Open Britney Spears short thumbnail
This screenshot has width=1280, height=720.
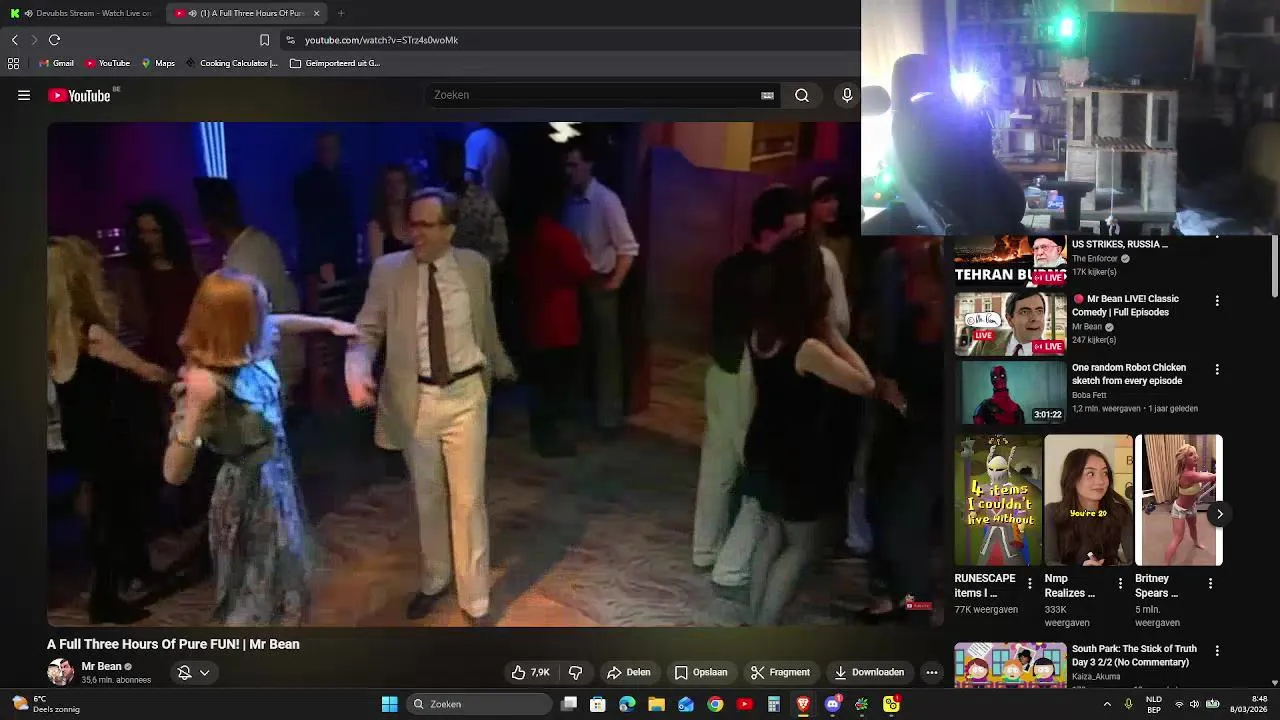(1178, 500)
